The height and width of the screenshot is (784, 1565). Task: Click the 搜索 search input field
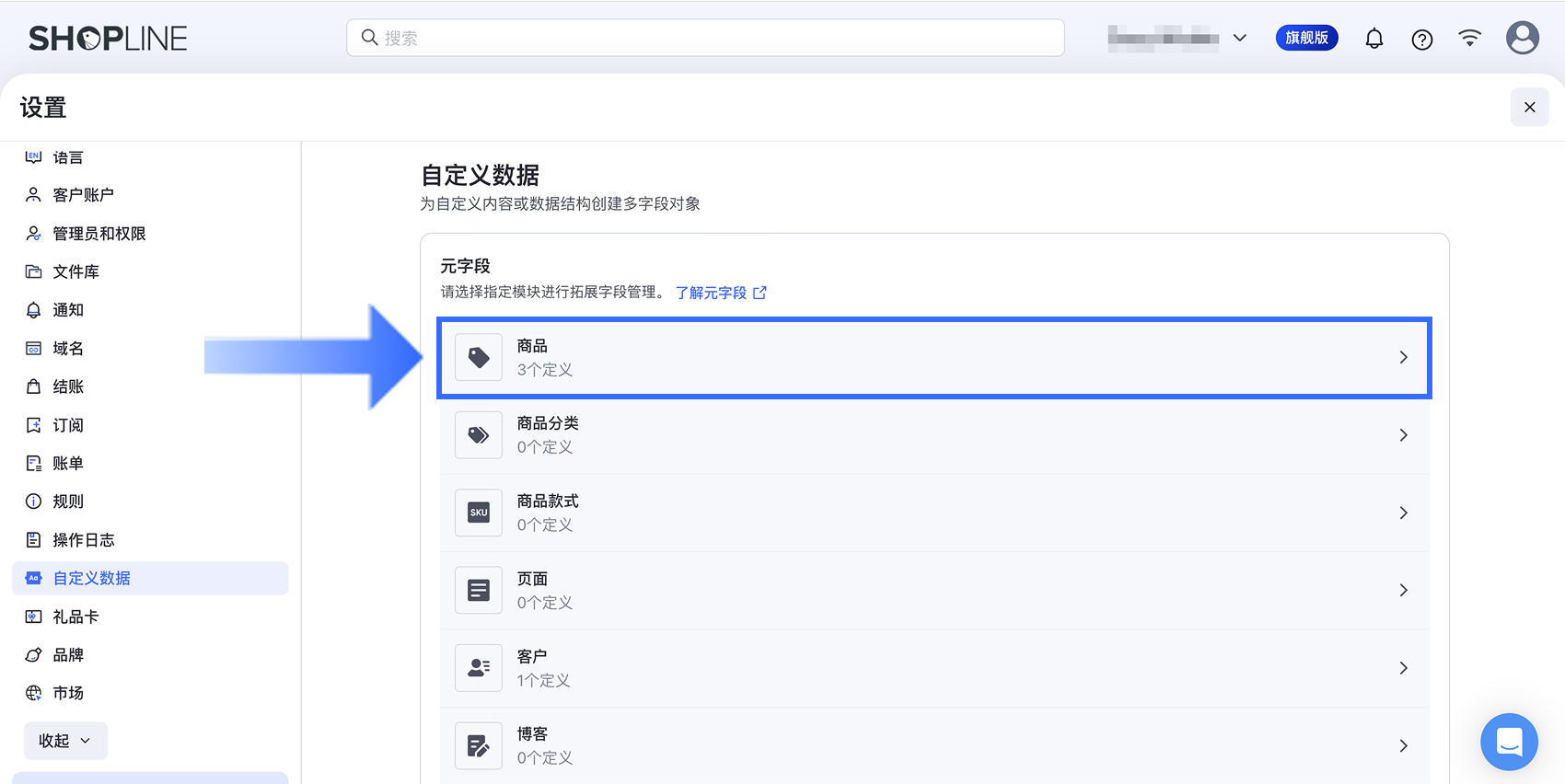pos(705,38)
